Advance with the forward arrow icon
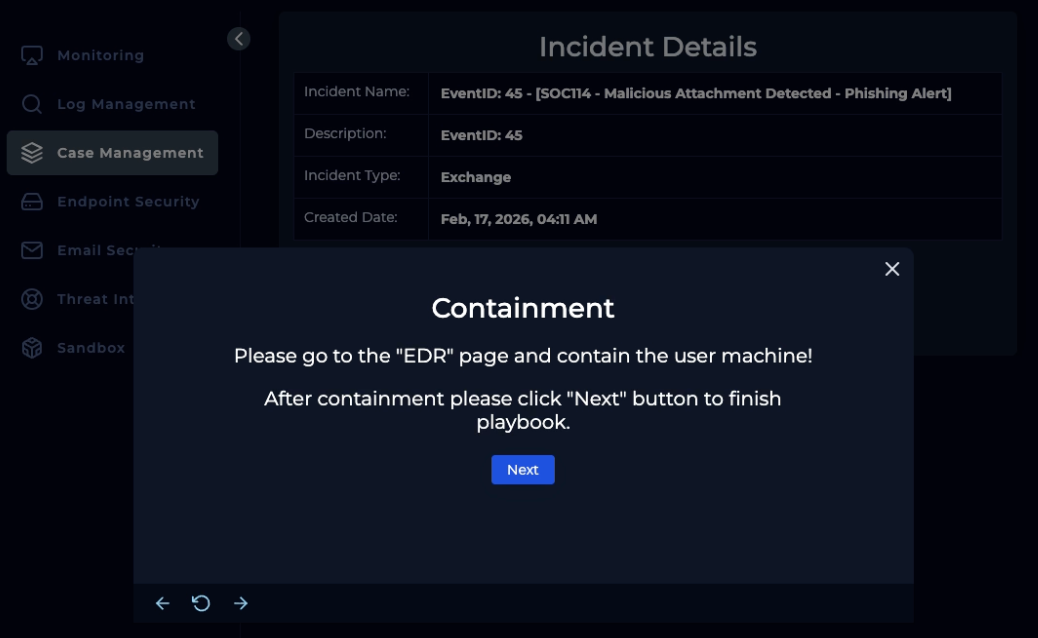 pos(240,603)
